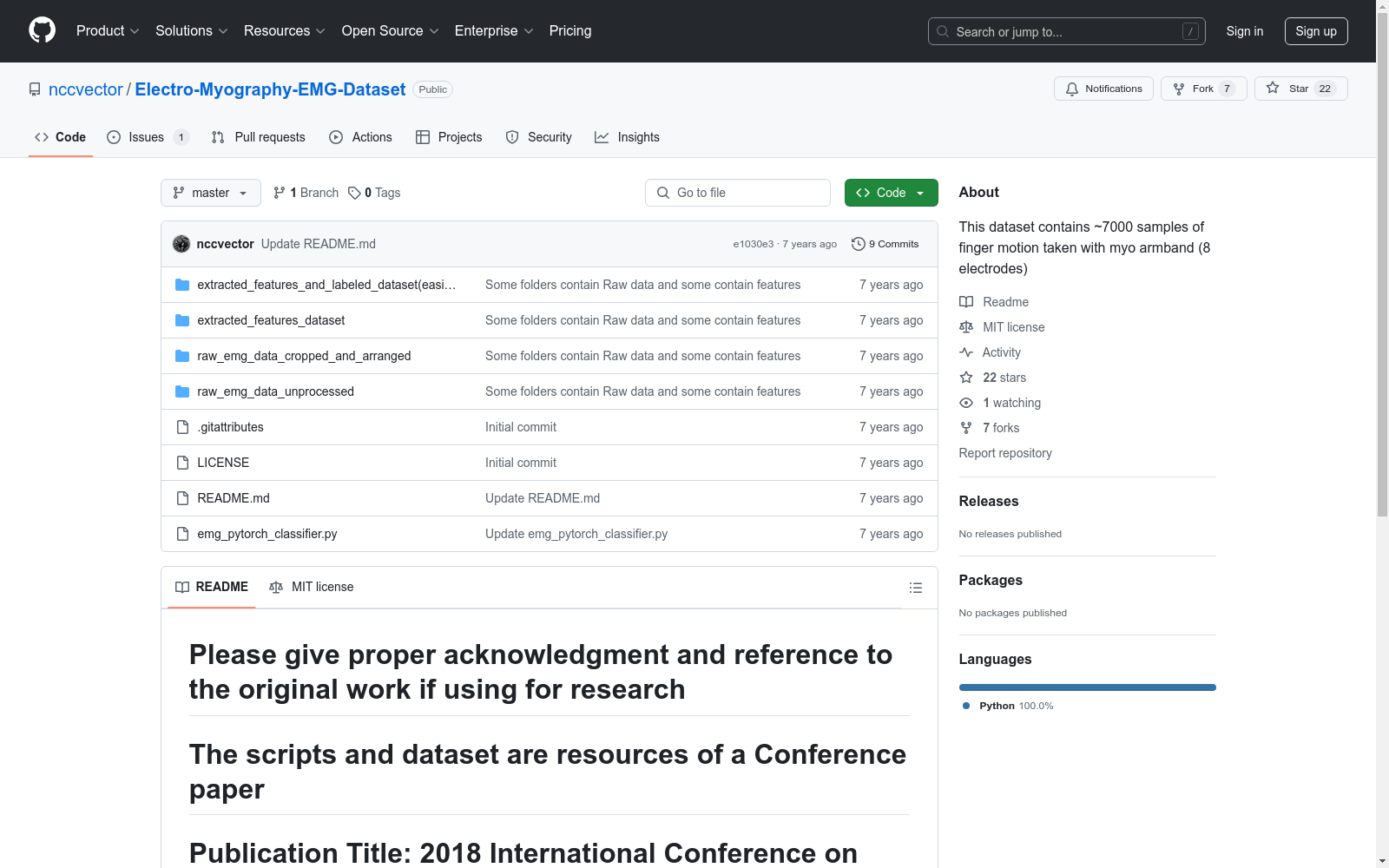Expand the Solutions menu
This screenshot has height=868, width=1389.
[x=191, y=30]
